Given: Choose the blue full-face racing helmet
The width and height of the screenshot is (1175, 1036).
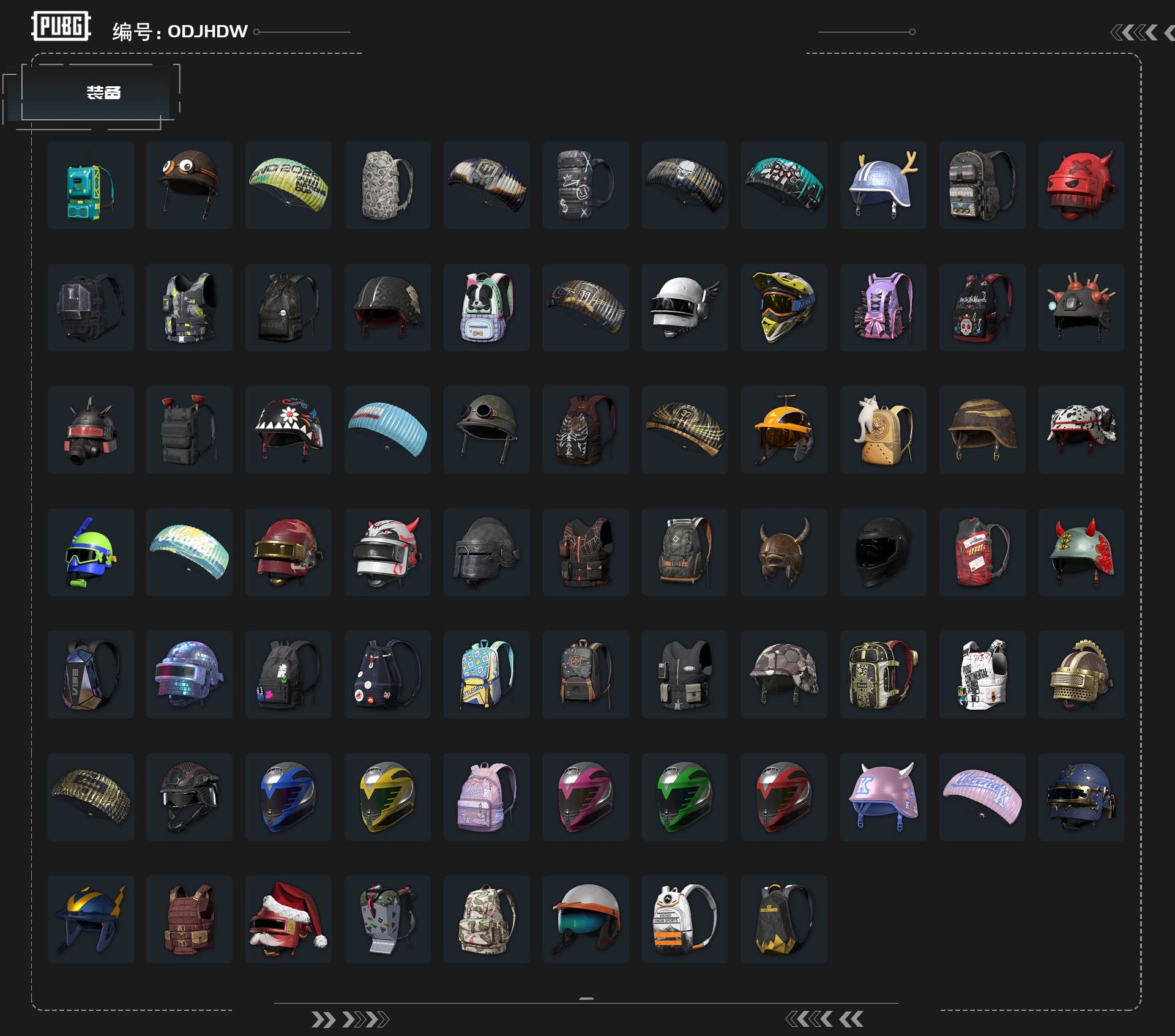Looking at the screenshot, I should coord(289,797).
